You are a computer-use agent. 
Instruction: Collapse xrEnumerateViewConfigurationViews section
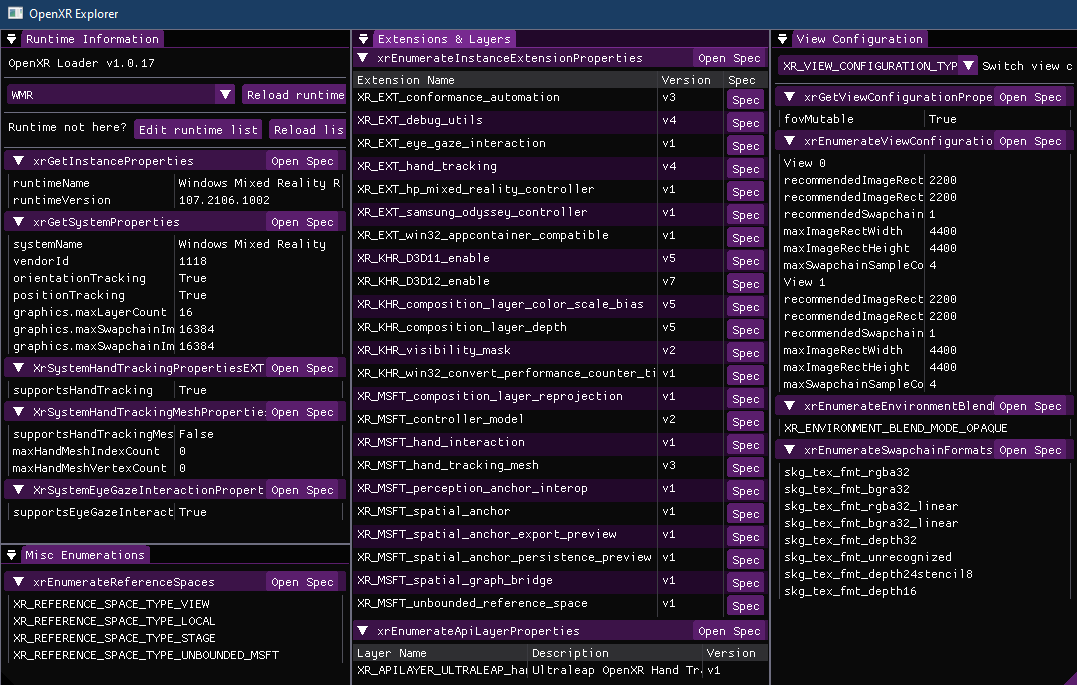pos(789,141)
